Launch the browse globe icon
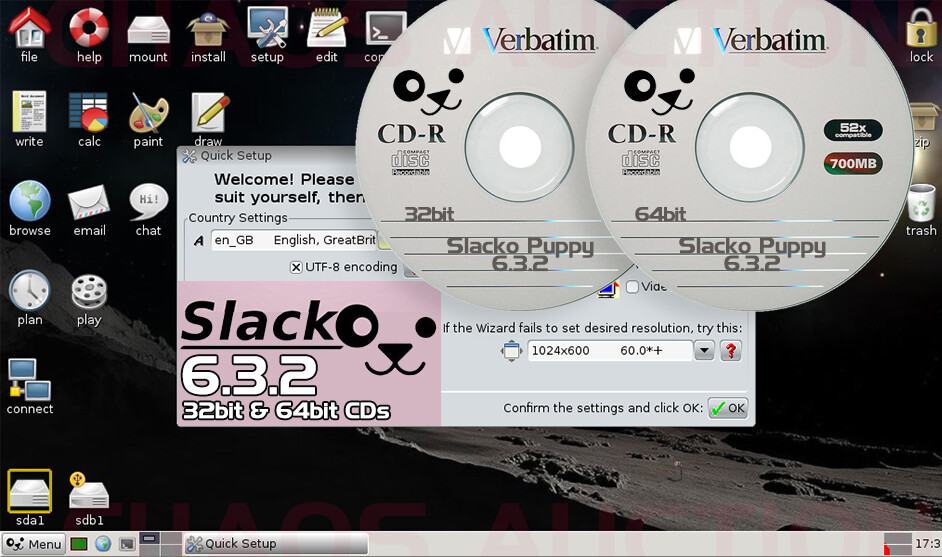942x557 pixels. click(x=29, y=201)
